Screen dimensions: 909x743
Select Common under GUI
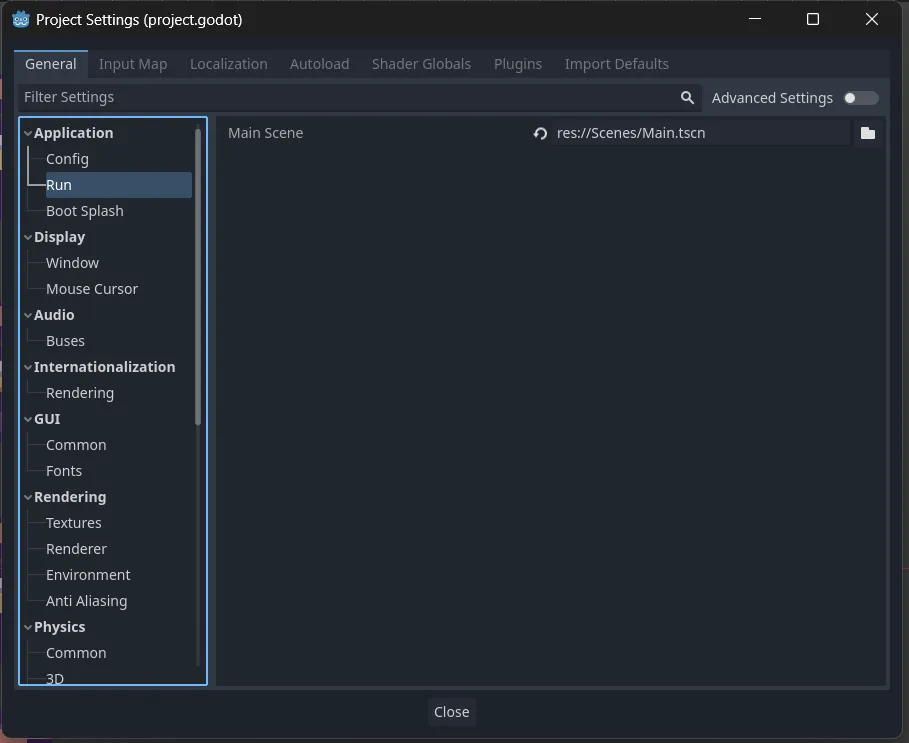click(76, 445)
